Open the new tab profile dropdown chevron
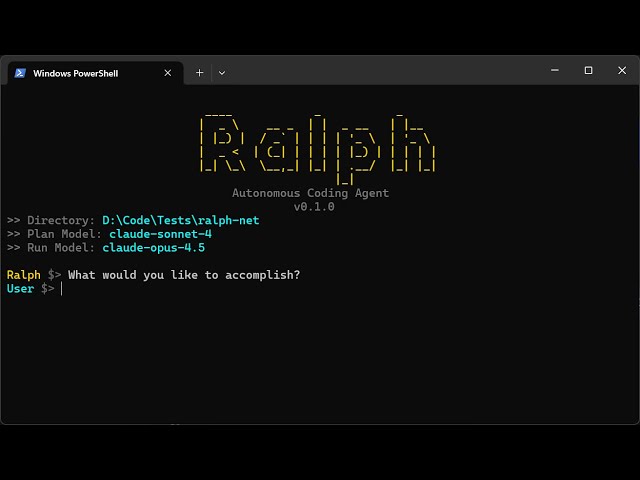The height and width of the screenshot is (480, 640). [x=222, y=73]
